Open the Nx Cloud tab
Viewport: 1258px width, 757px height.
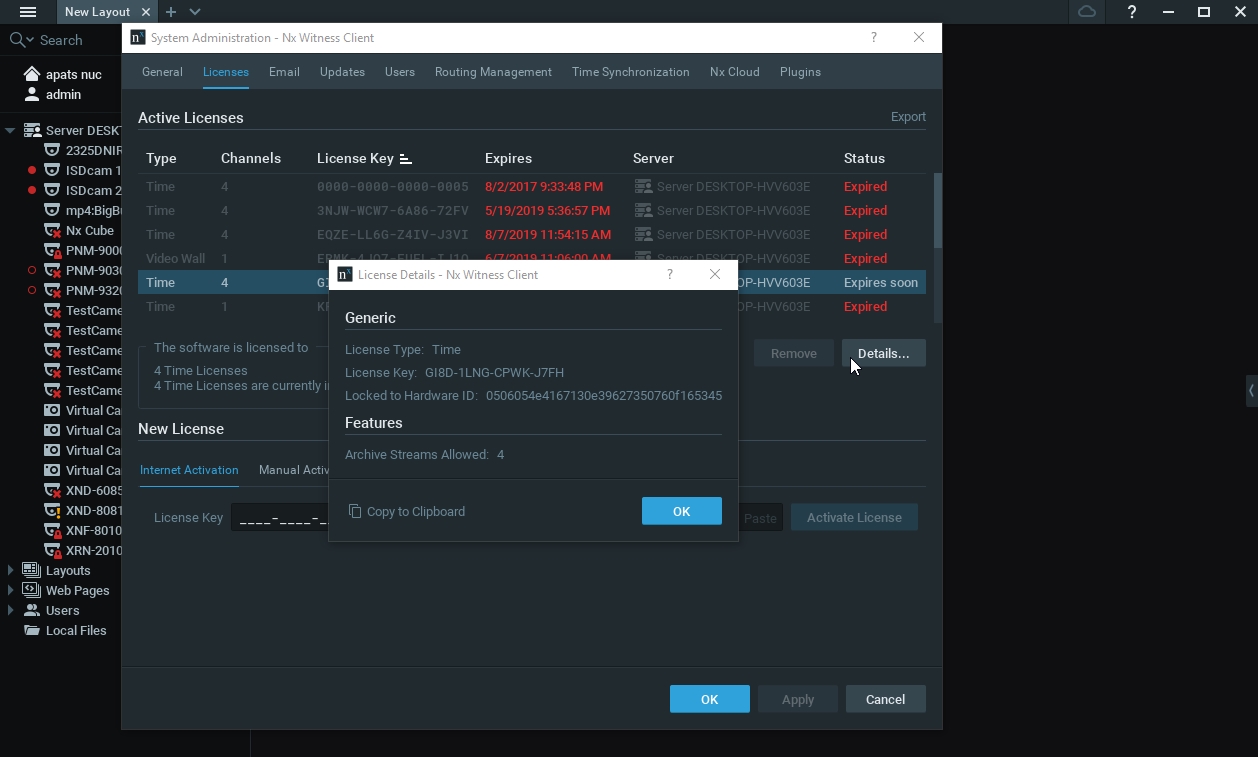[x=735, y=72]
